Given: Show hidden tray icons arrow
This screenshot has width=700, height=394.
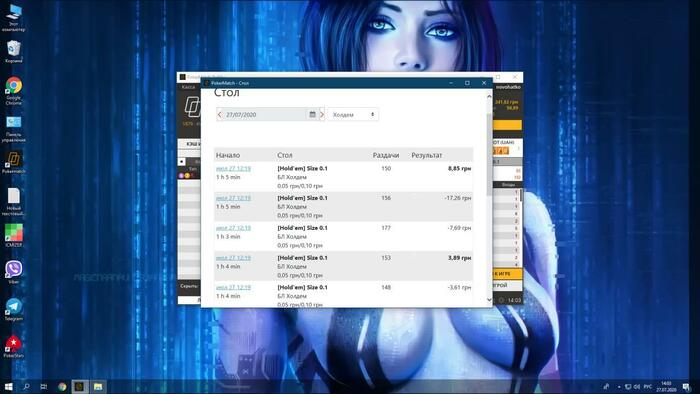Looking at the screenshot, I should [x=619, y=386].
